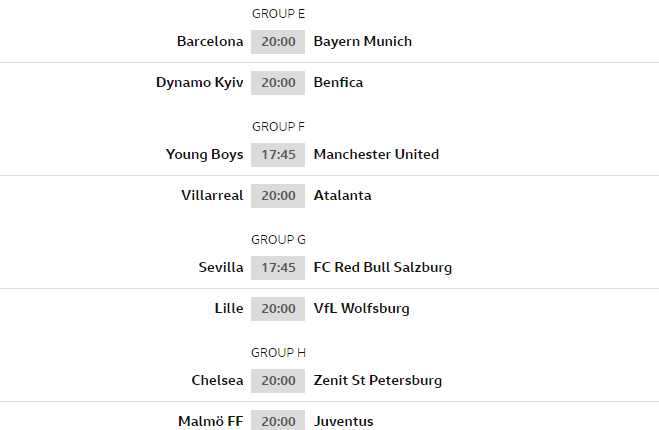Click the Chelsea team name
This screenshot has width=659, height=430.
click(x=217, y=380)
